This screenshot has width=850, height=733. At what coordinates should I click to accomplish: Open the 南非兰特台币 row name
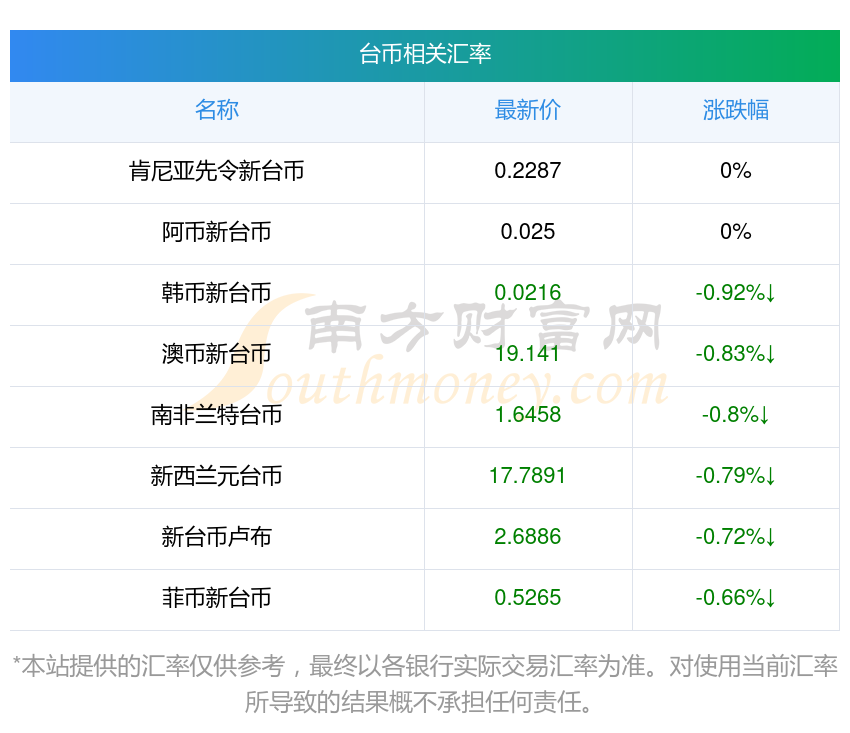[x=217, y=415]
